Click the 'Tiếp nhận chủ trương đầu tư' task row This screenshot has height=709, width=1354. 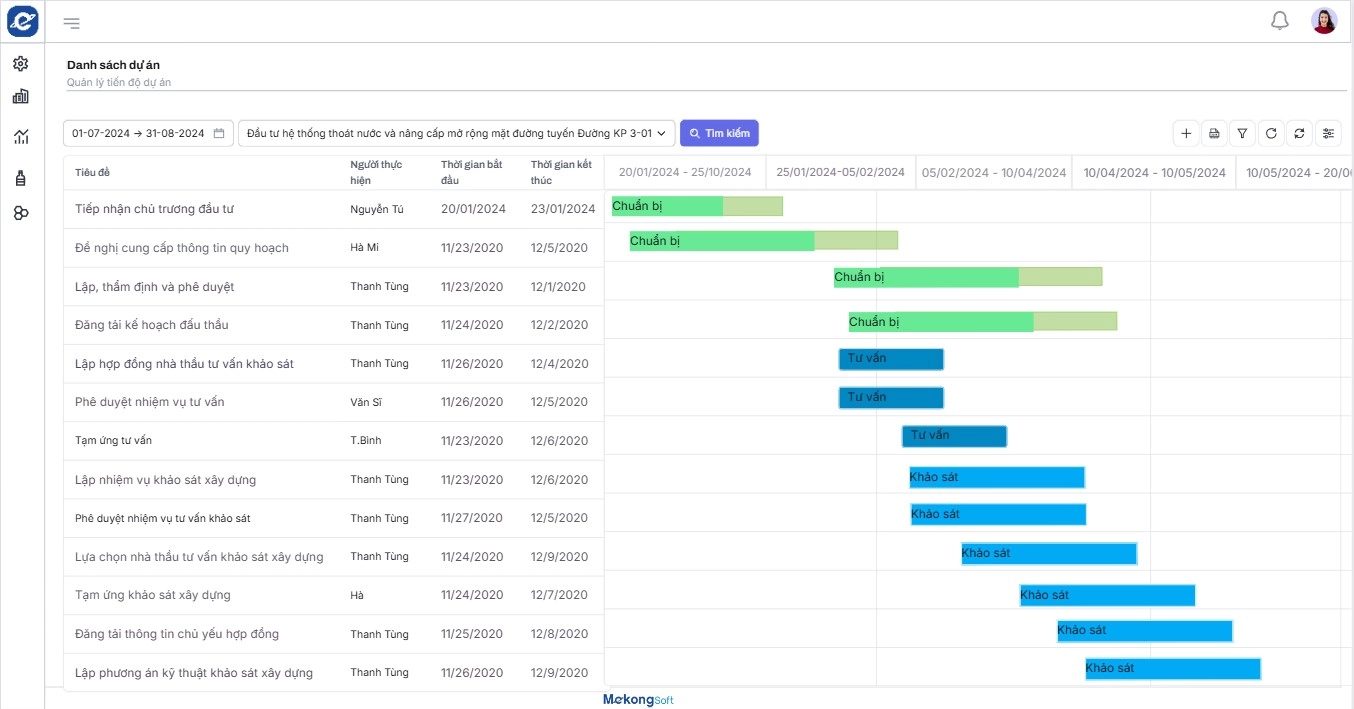pos(154,209)
